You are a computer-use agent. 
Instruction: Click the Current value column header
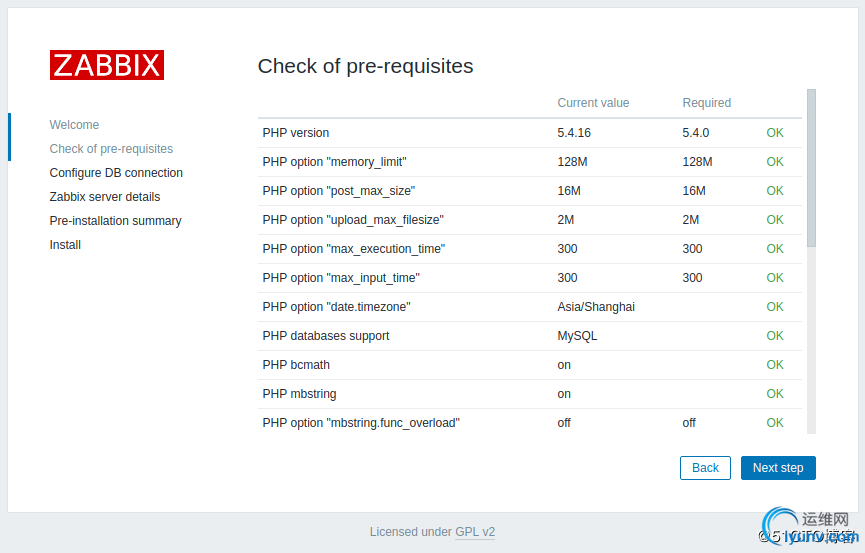[593, 103]
